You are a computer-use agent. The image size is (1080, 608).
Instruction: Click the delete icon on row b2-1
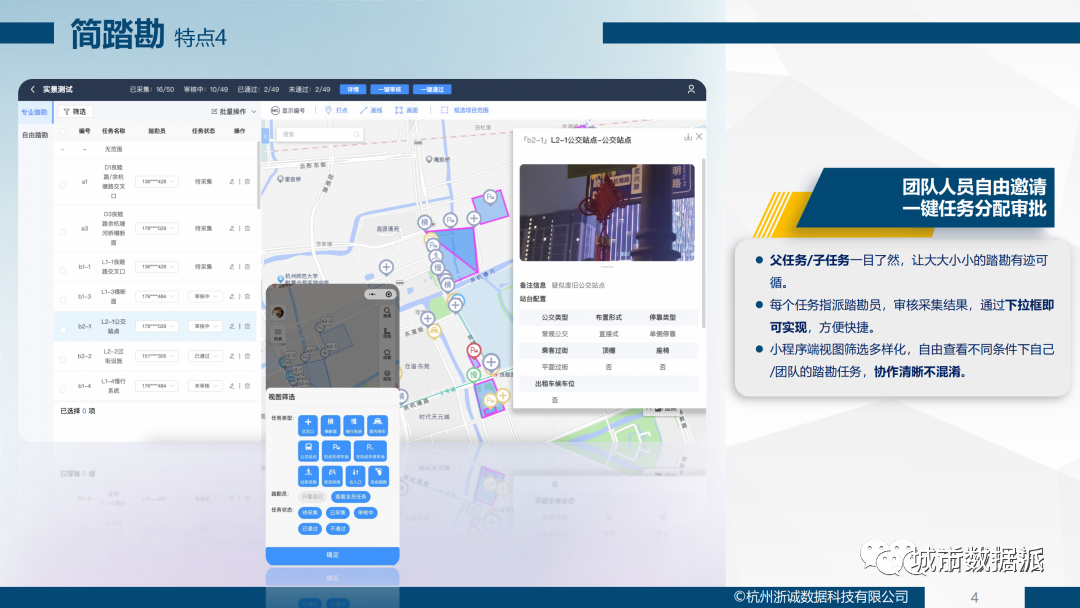click(248, 324)
